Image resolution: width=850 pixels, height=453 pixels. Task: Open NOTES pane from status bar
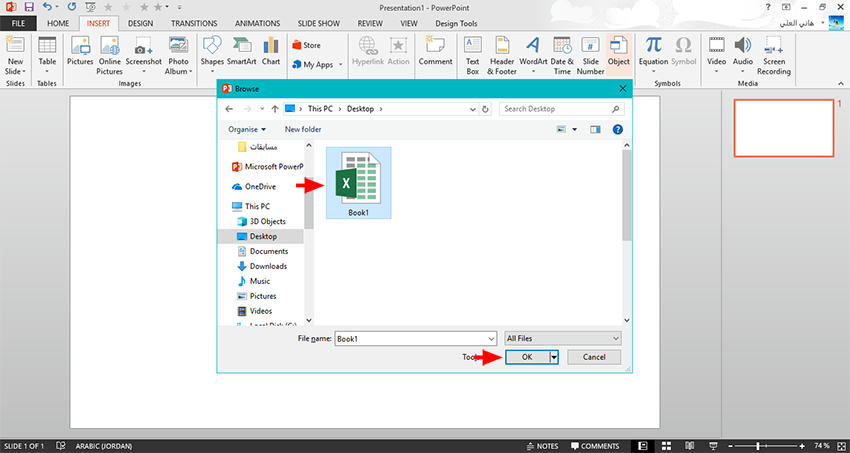coord(542,446)
